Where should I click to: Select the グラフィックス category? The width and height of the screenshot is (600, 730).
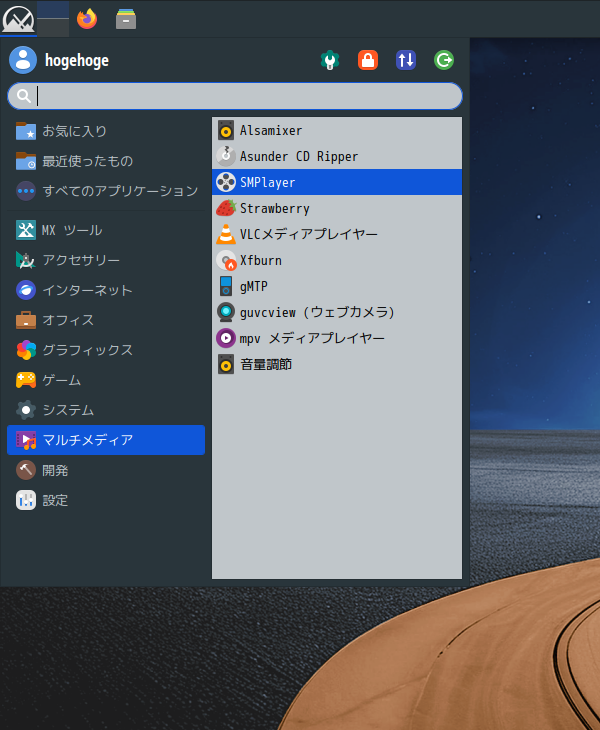tap(106, 350)
